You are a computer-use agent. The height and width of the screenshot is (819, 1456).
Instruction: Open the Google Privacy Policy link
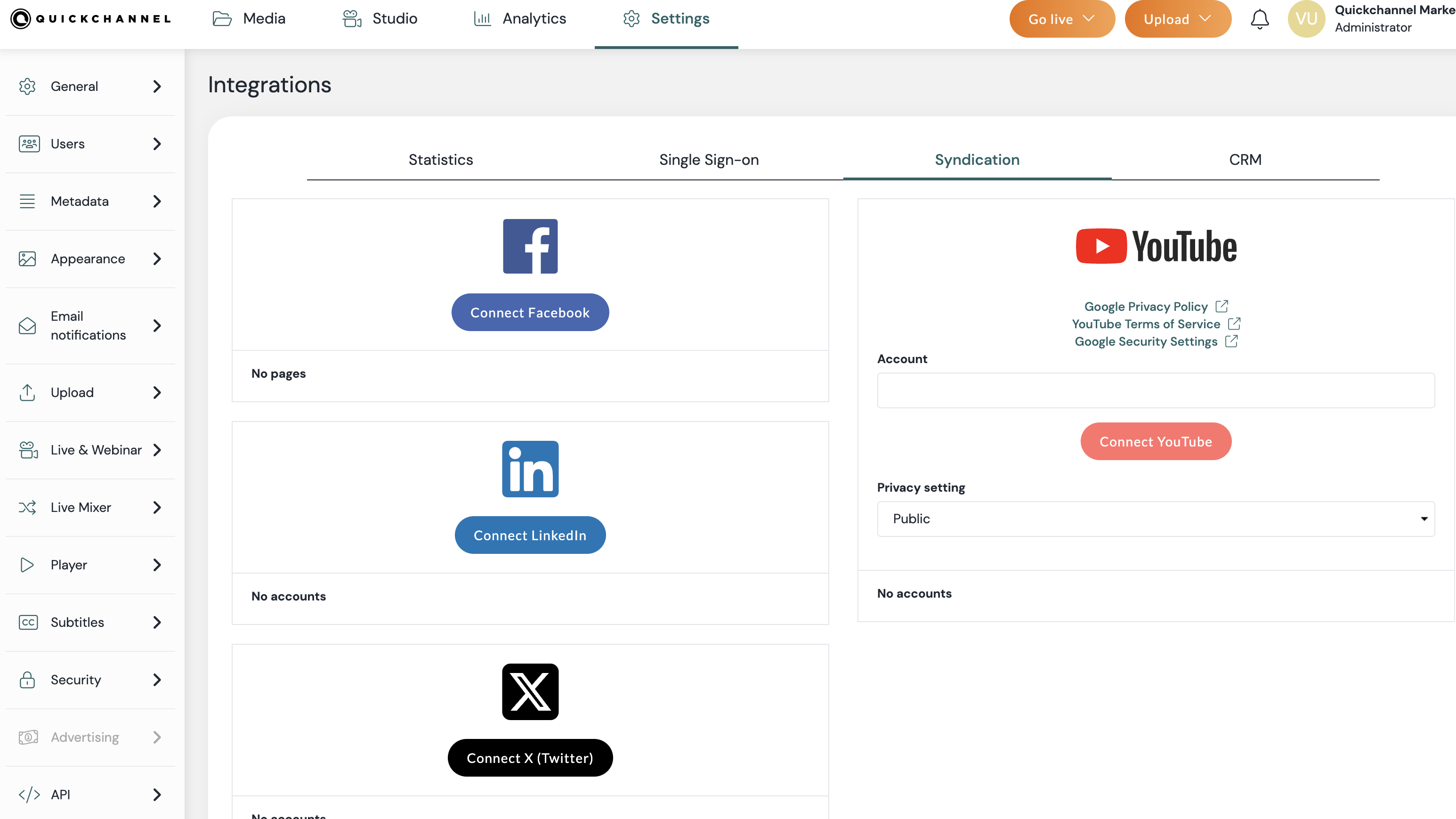pyautogui.click(x=1145, y=306)
